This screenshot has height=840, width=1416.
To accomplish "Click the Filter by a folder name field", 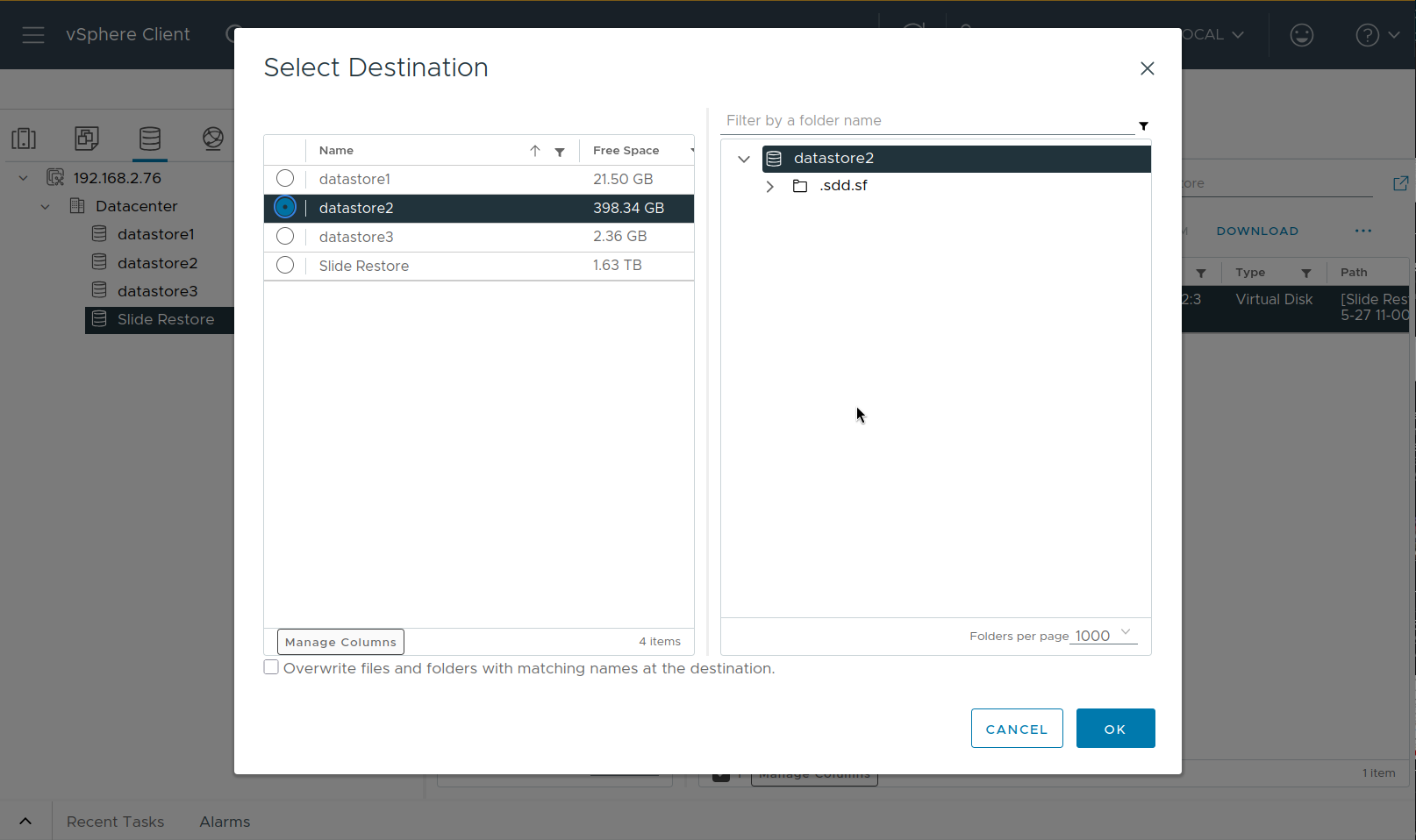I will coord(928,121).
